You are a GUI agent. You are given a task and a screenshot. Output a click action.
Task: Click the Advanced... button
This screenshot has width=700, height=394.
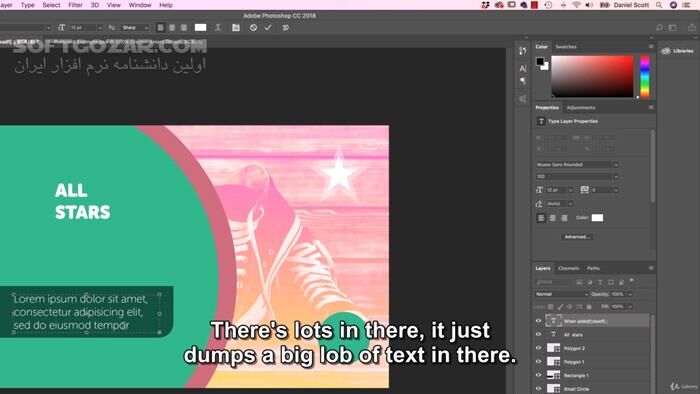pyautogui.click(x=577, y=237)
